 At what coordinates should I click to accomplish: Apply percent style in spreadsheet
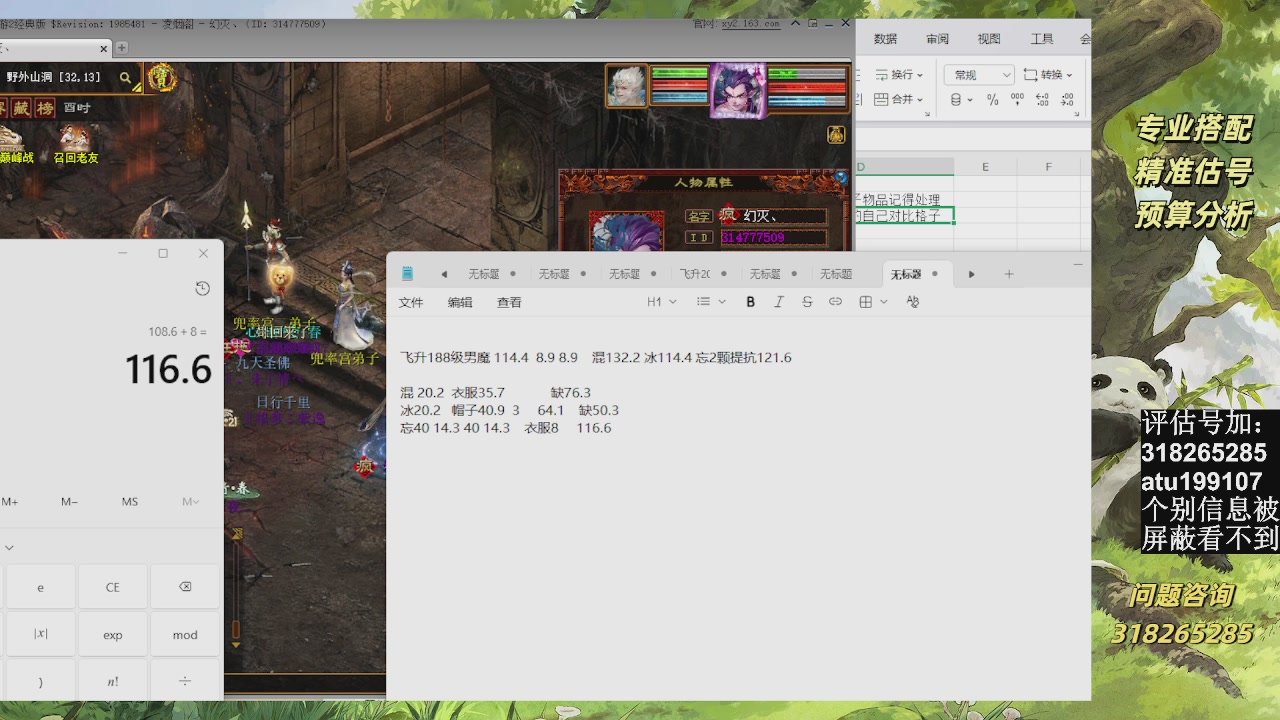993,100
